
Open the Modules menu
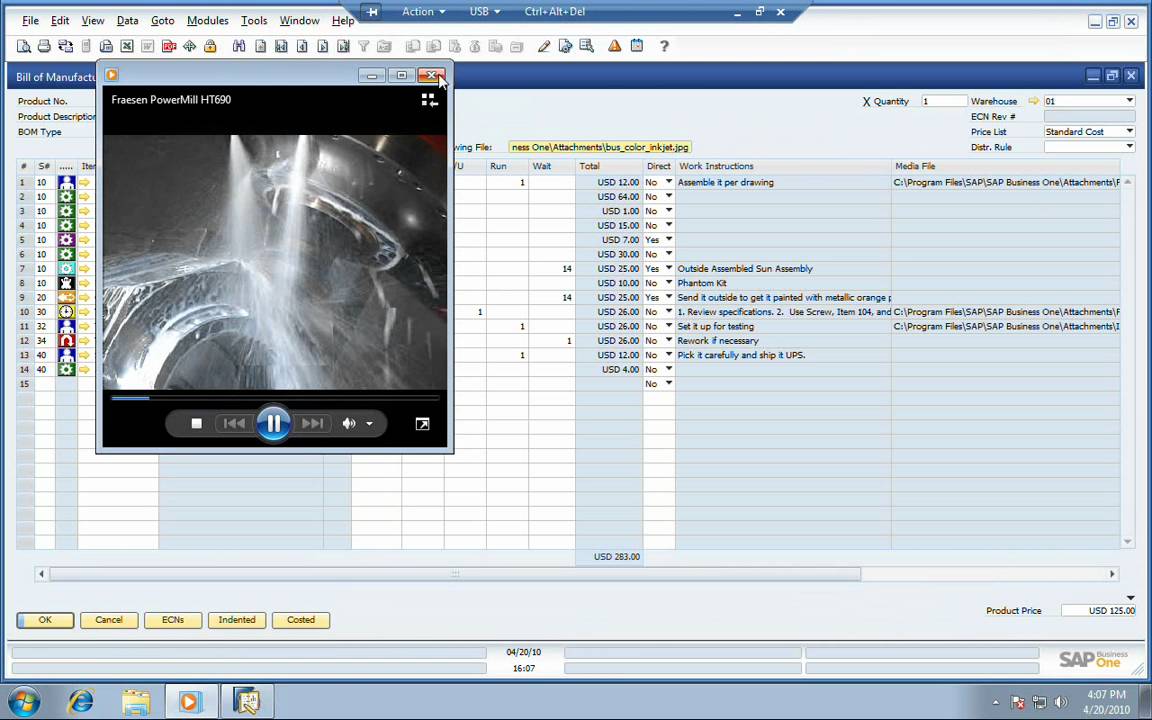(x=207, y=21)
